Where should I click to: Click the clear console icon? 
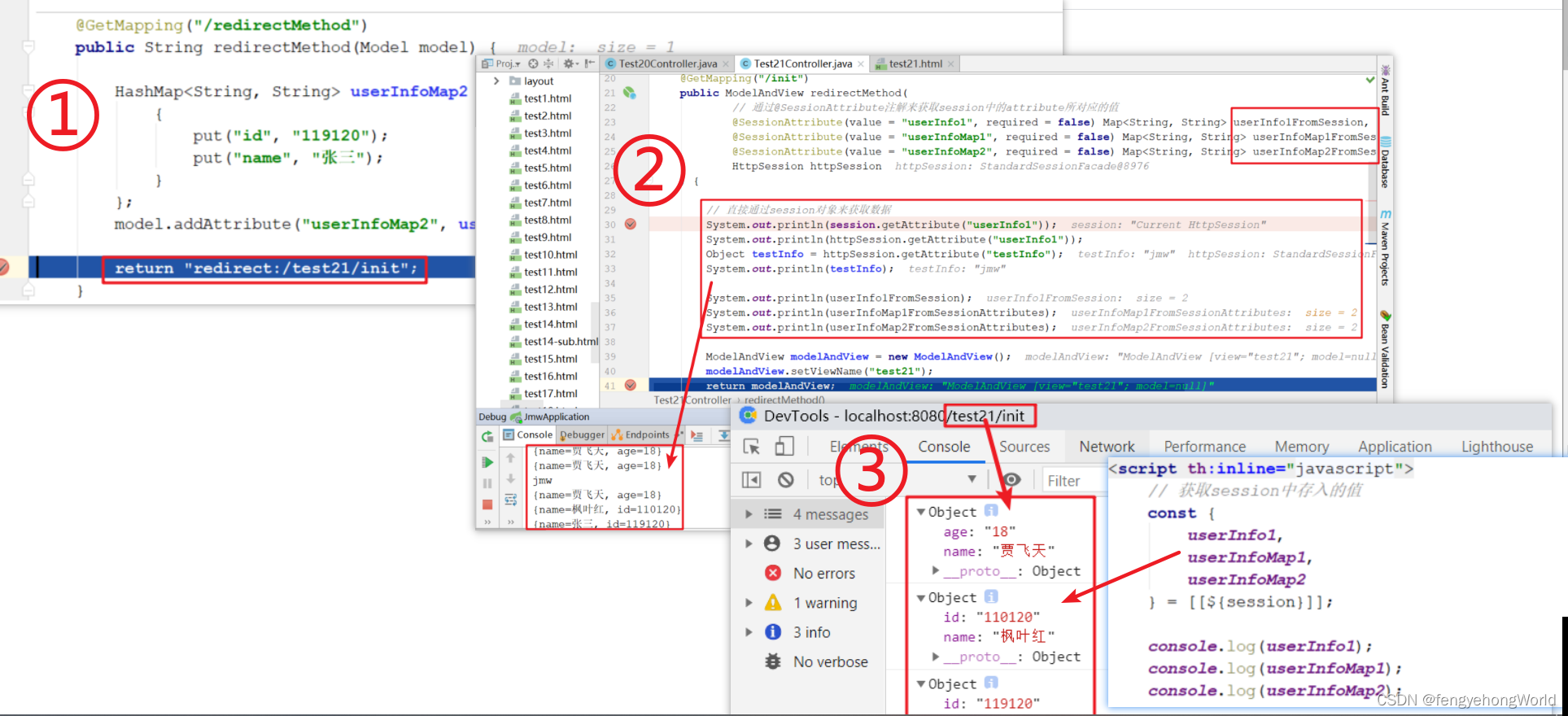(x=785, y=480)
